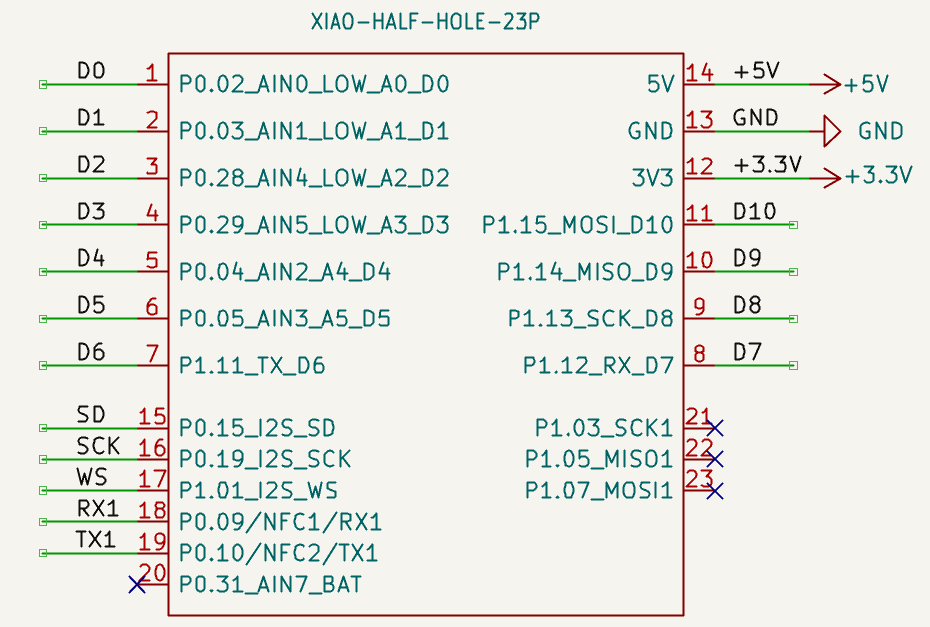The height and width of the screenshot is (627, 930).
Task: Select pin name P0.03_AIN1_LOW_A1_D1
Action: pos(314,131)
